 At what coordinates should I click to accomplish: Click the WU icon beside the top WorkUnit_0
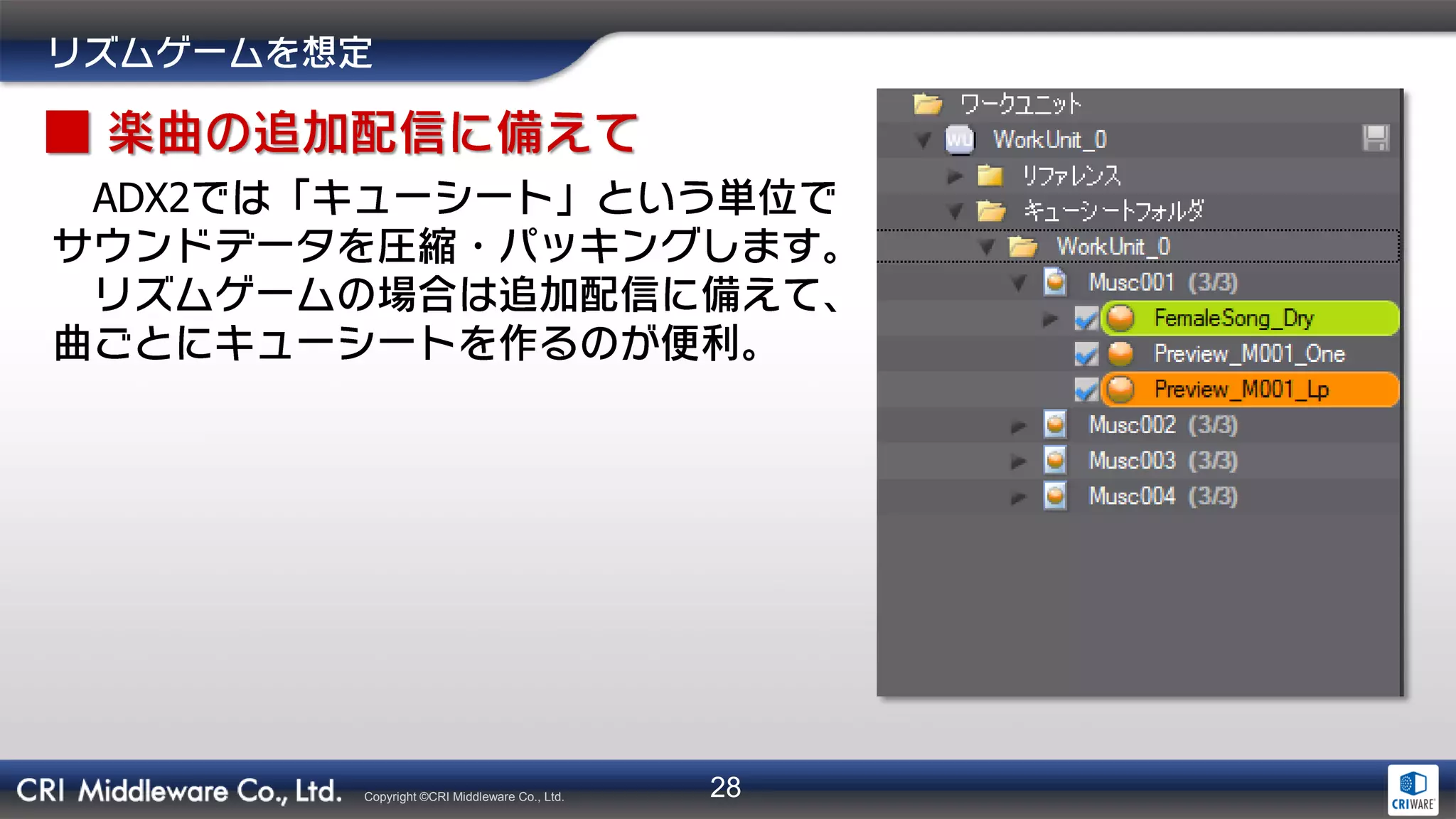pyautogui.click(x=959, y=139)
